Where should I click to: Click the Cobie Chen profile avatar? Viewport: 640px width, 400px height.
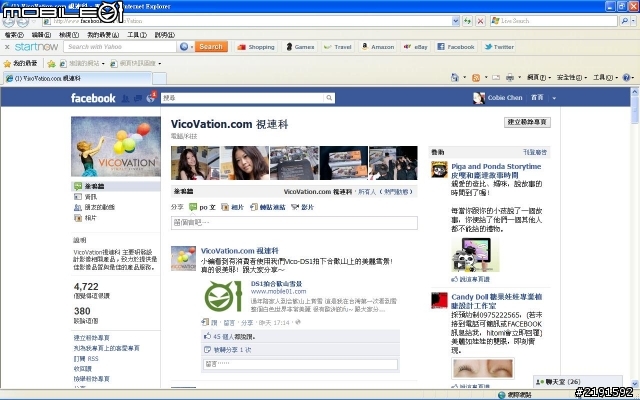[x=479, y=98]
